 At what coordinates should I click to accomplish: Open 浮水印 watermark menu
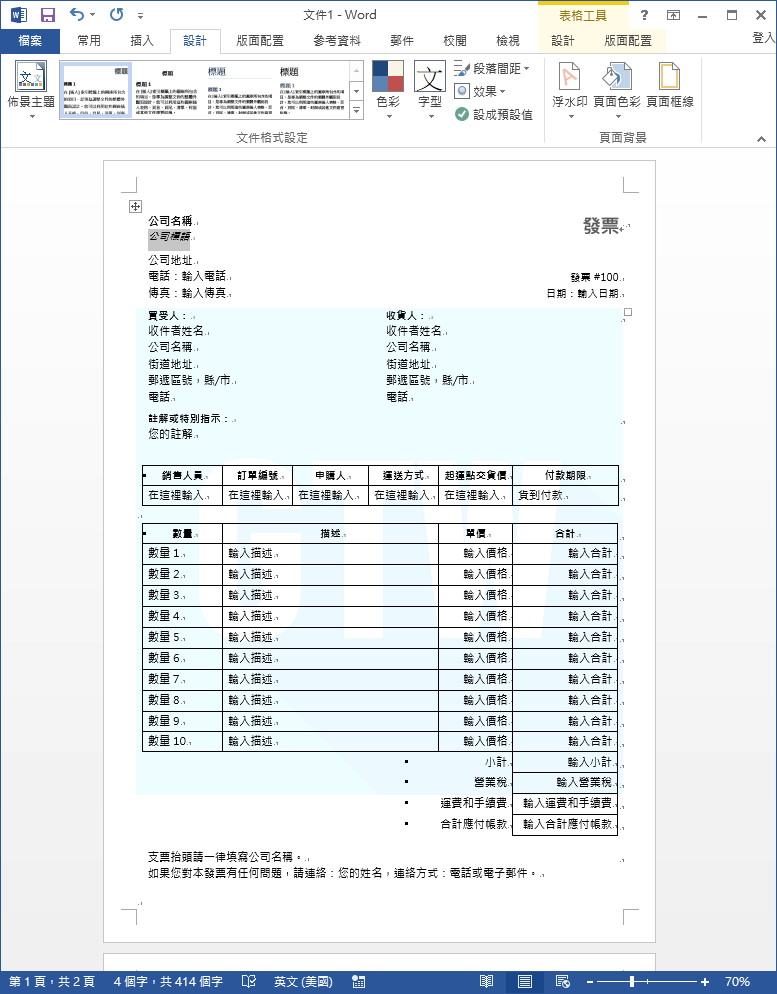(570, 90)
